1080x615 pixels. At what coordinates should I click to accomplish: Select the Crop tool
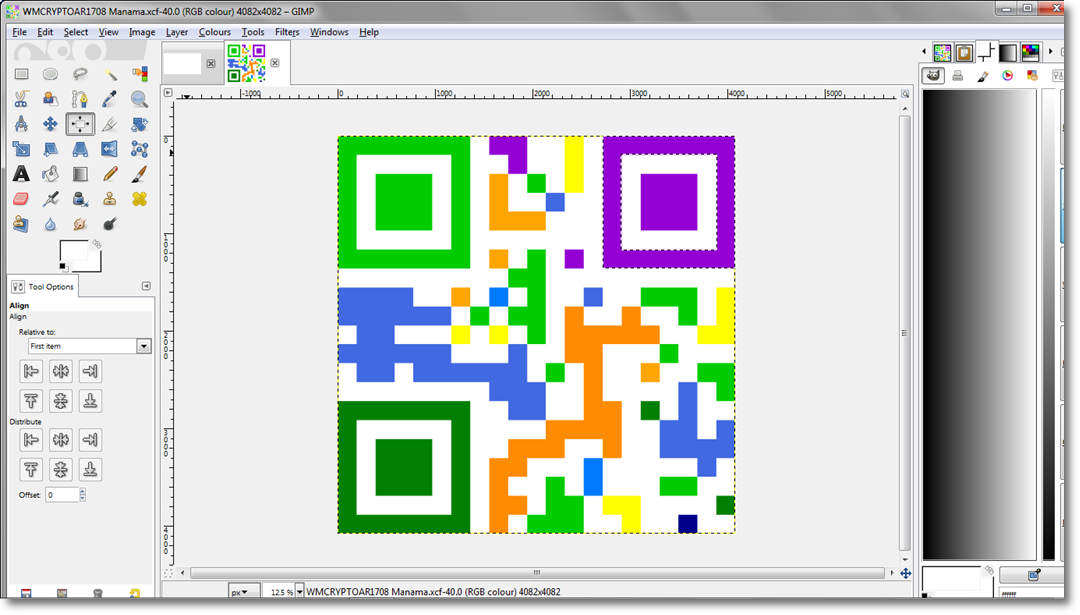(110, 124)
